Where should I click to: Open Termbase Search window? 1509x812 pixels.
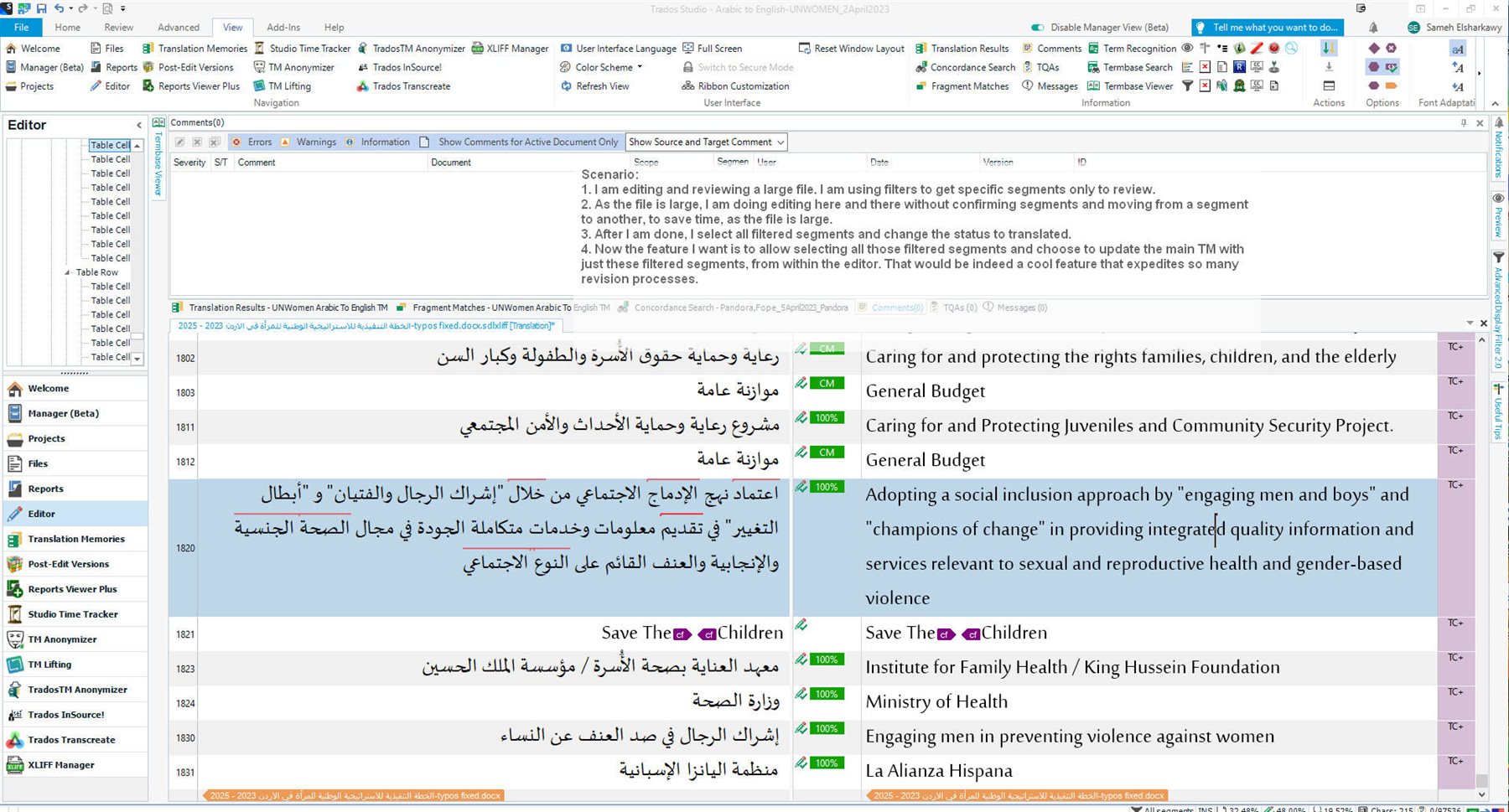pyautogui.click(x=1129, y=67)
